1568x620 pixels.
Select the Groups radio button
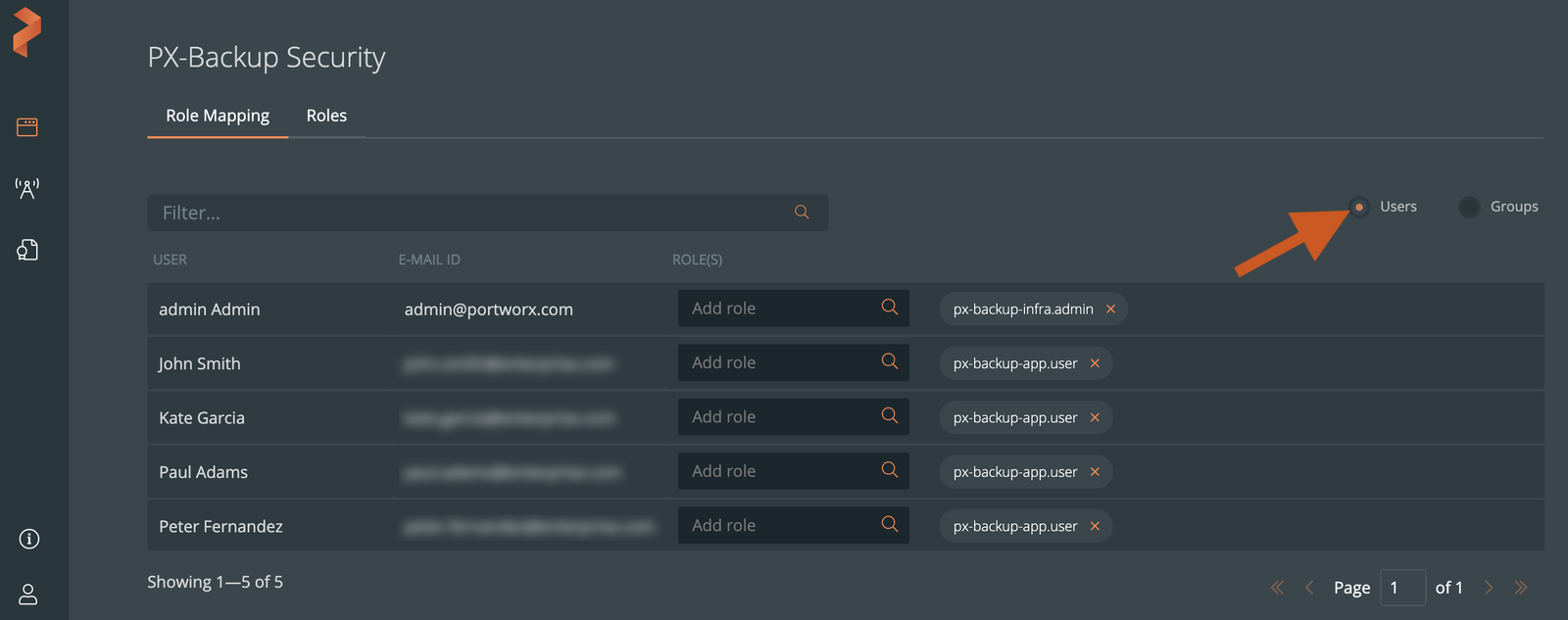[x=1469, y=207]
